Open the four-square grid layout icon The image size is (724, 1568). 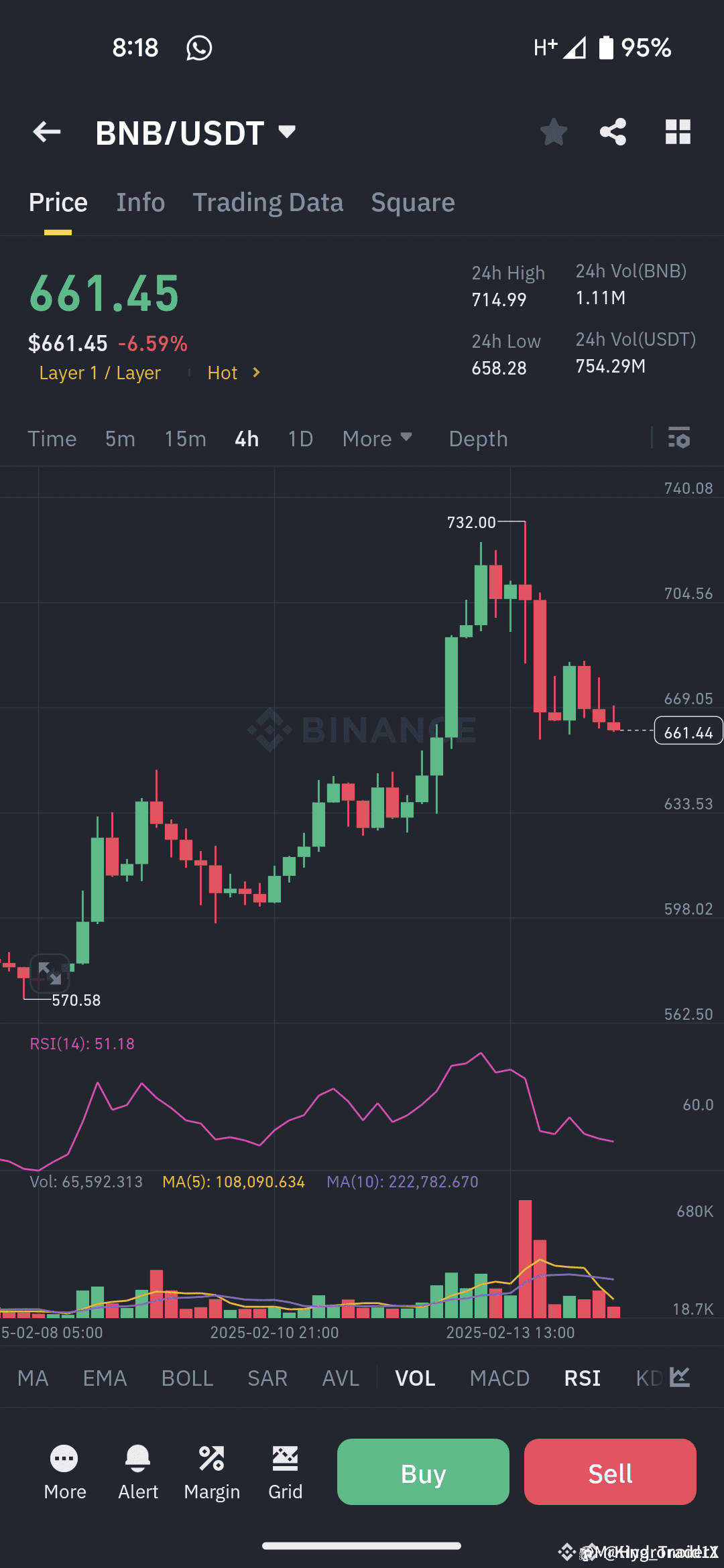tap(678, 132)
